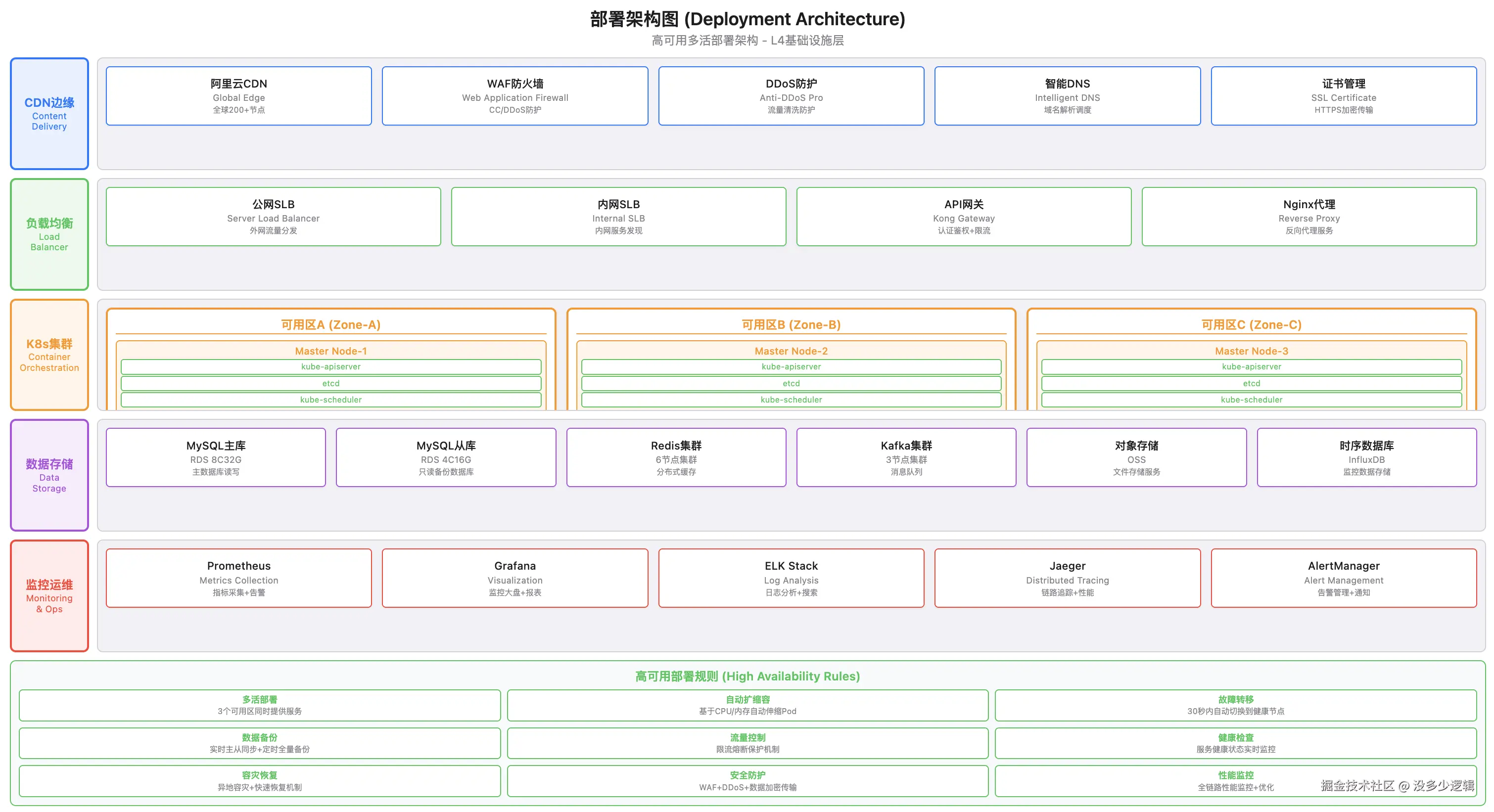Screen dimensions: 1494x812
Task: Click the MySQL主库 RDS 8C32G box
Action: click(216, 457)
